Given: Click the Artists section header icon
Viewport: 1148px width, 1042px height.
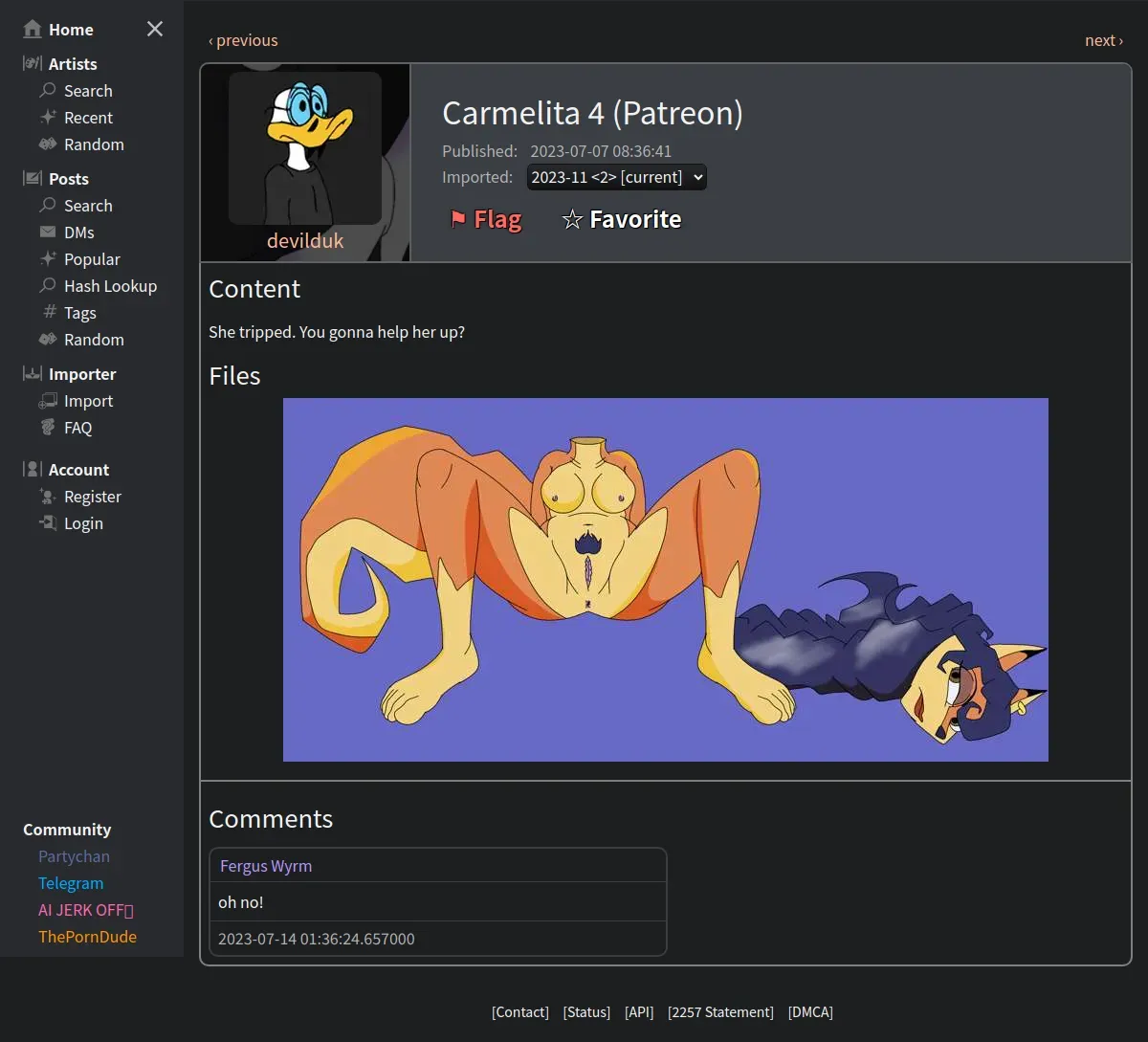Looking at the screenshot, I should point(33,64).
